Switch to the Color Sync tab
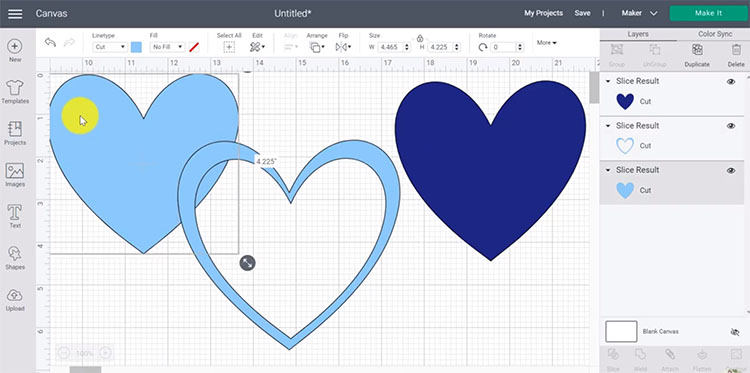The height and width of the screenshot is (373, 750). click(715, 34)
